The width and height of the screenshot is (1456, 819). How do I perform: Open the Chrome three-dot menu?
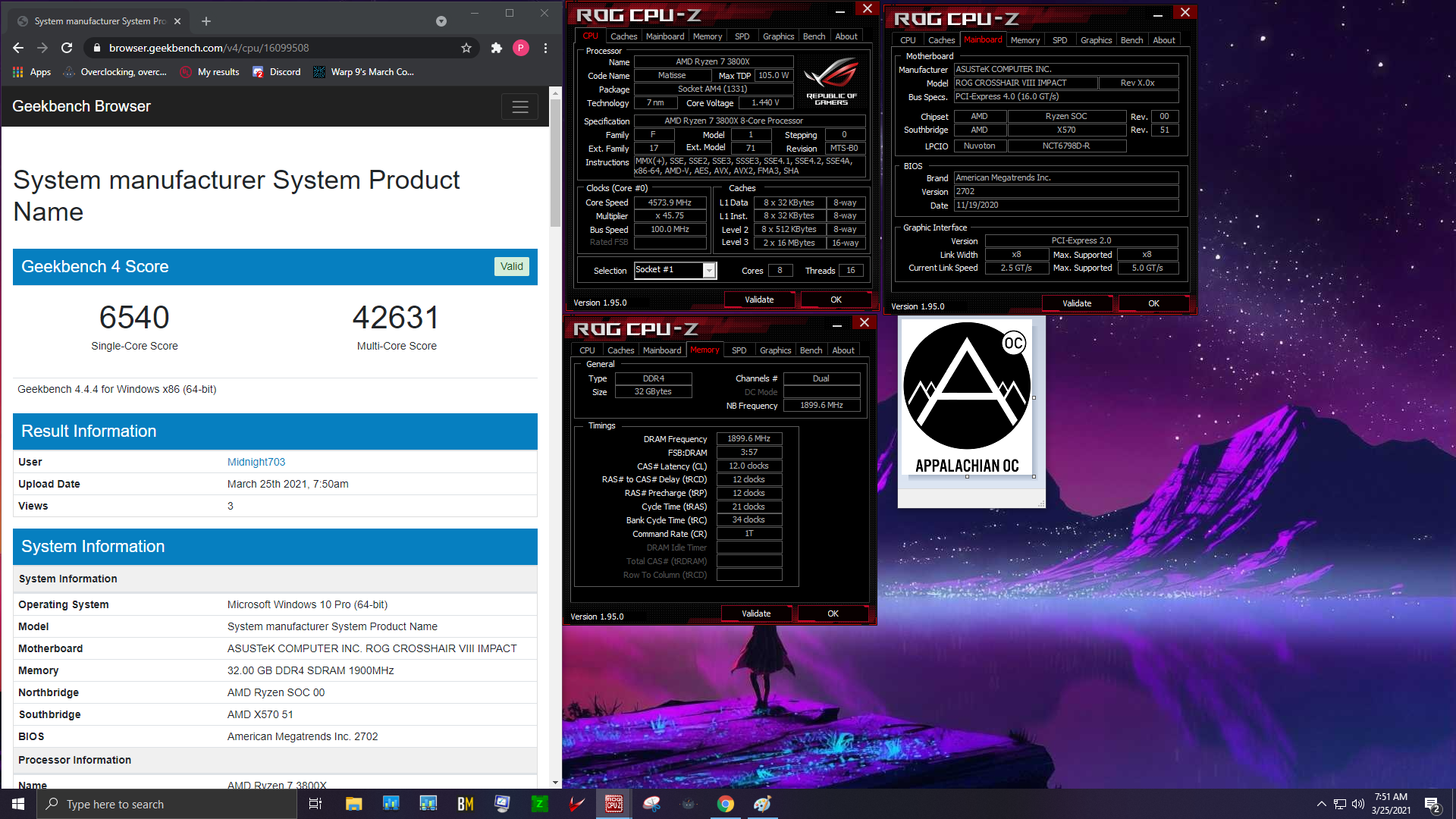pos(545,48)
